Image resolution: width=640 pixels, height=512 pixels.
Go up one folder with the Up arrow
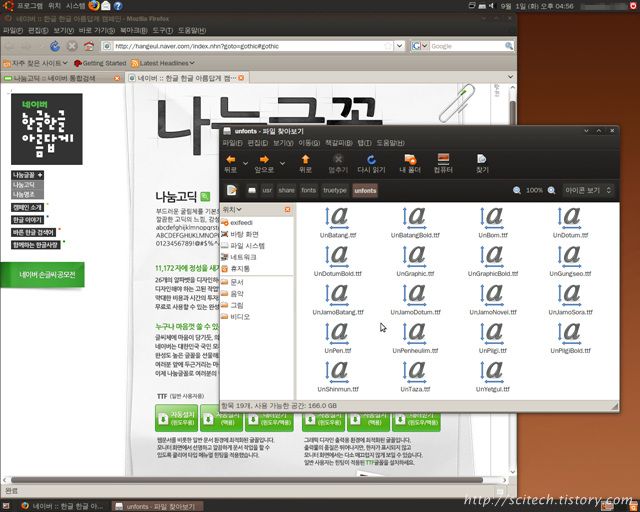[x=305, y=160]
